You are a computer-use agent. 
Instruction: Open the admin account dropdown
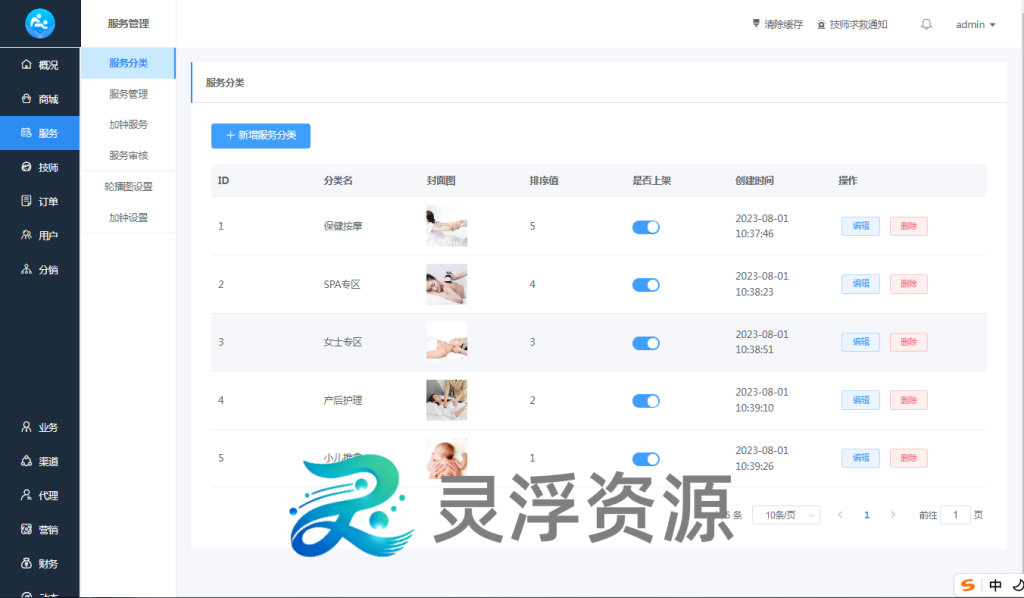pyautogui.click(x=976, y=24)
